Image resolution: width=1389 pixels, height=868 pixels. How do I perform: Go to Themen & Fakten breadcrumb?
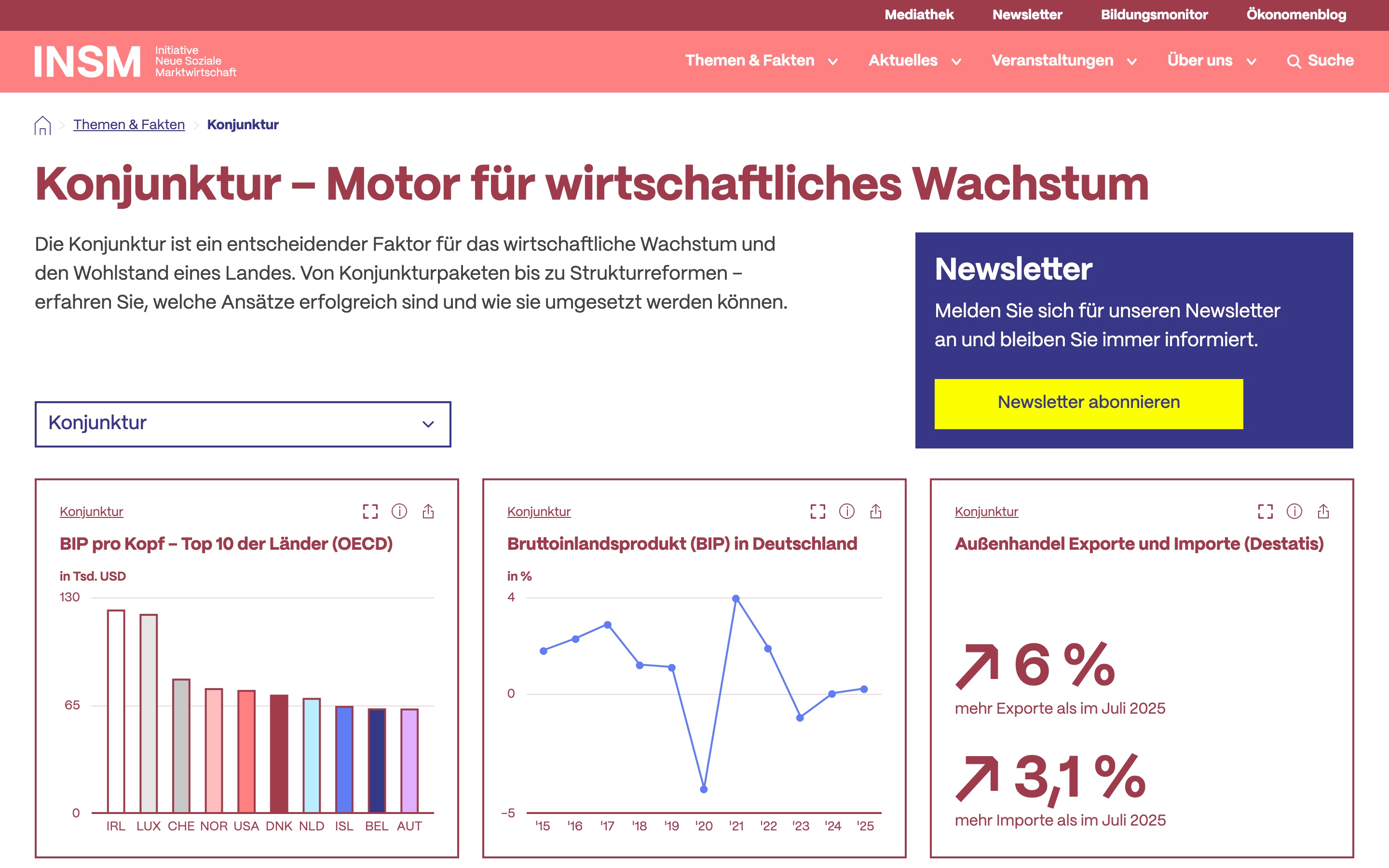coord(129,124)
